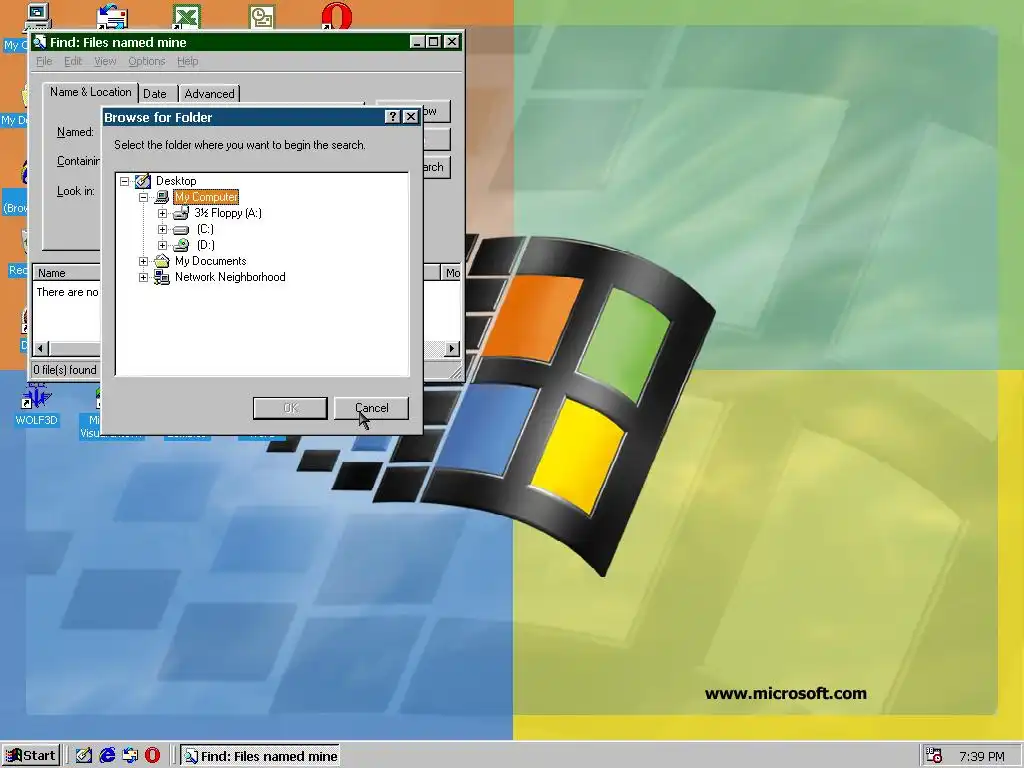The width and height of the screenshot is (1024, 768).
Task: Select the Opera desktop shortcut icon
Action: coord(336,15)
